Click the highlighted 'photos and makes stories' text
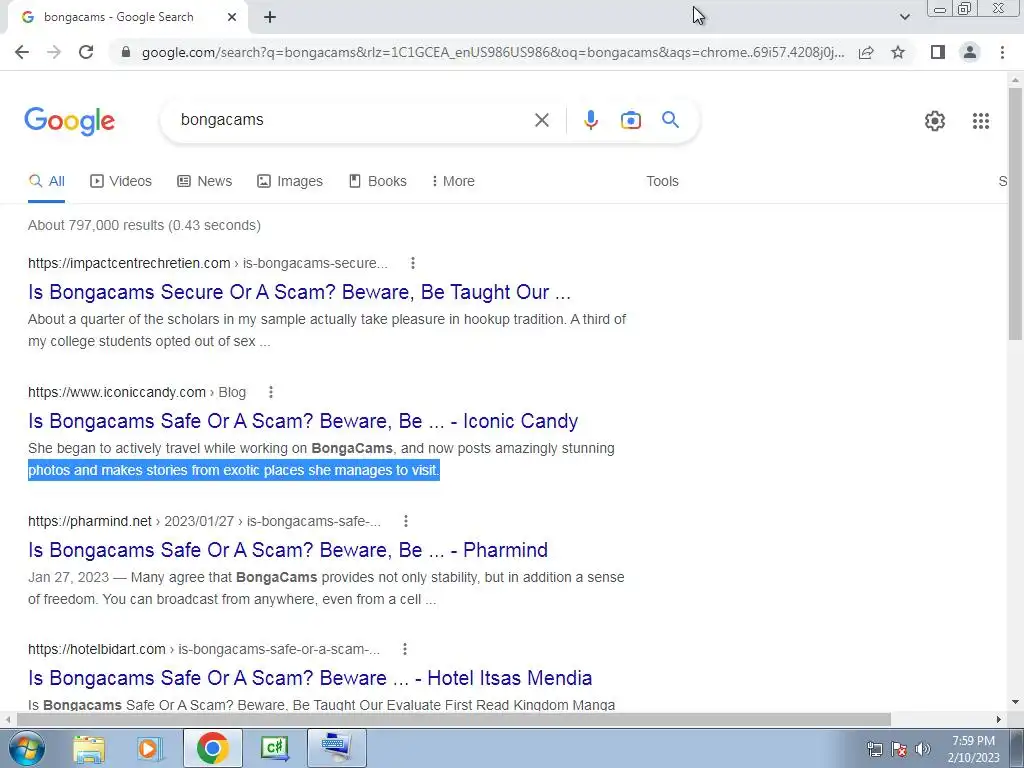Screen dimensions: 1024x768 tap(234, 470)
